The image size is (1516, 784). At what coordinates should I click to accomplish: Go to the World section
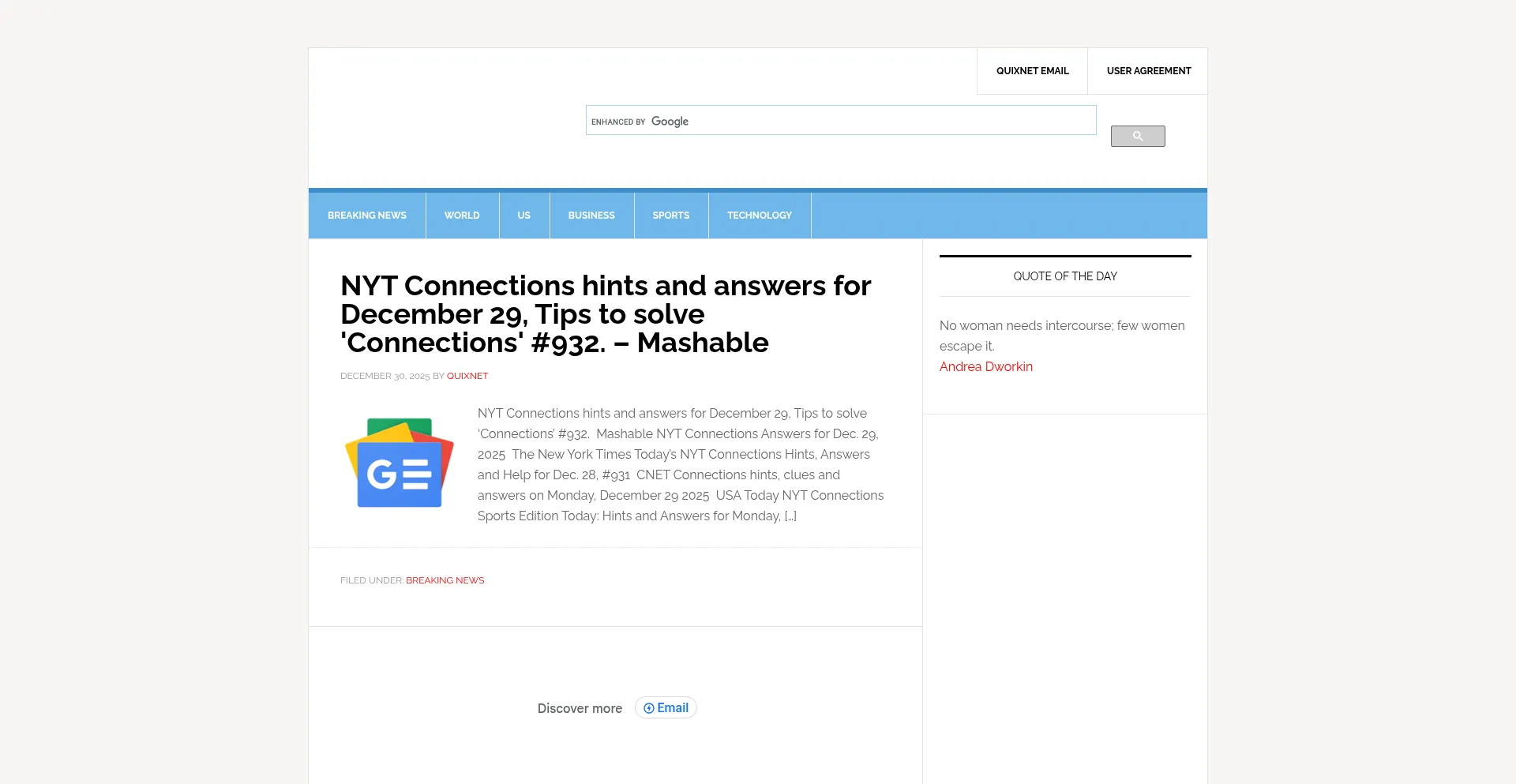[x=462, y=216]
